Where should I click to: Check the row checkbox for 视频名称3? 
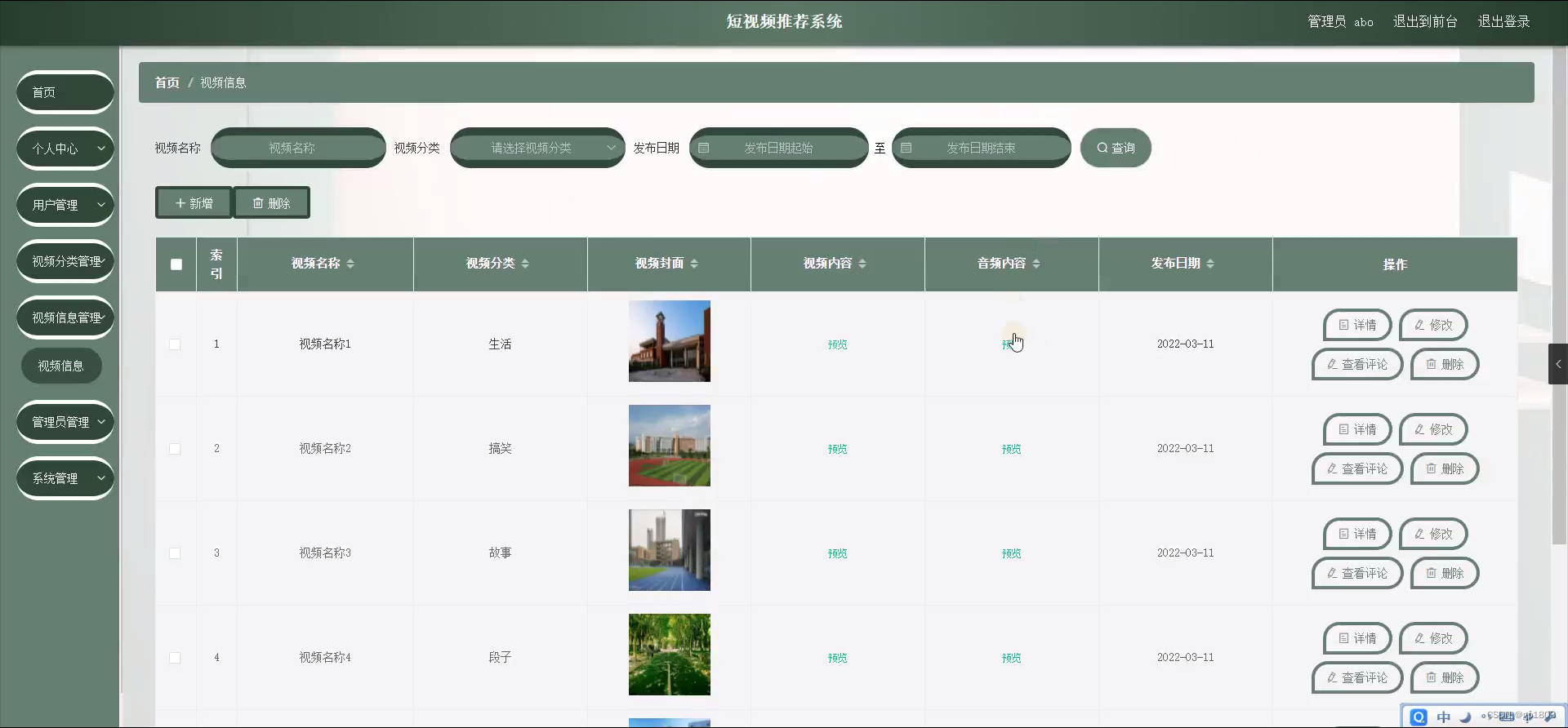[175, 553]
